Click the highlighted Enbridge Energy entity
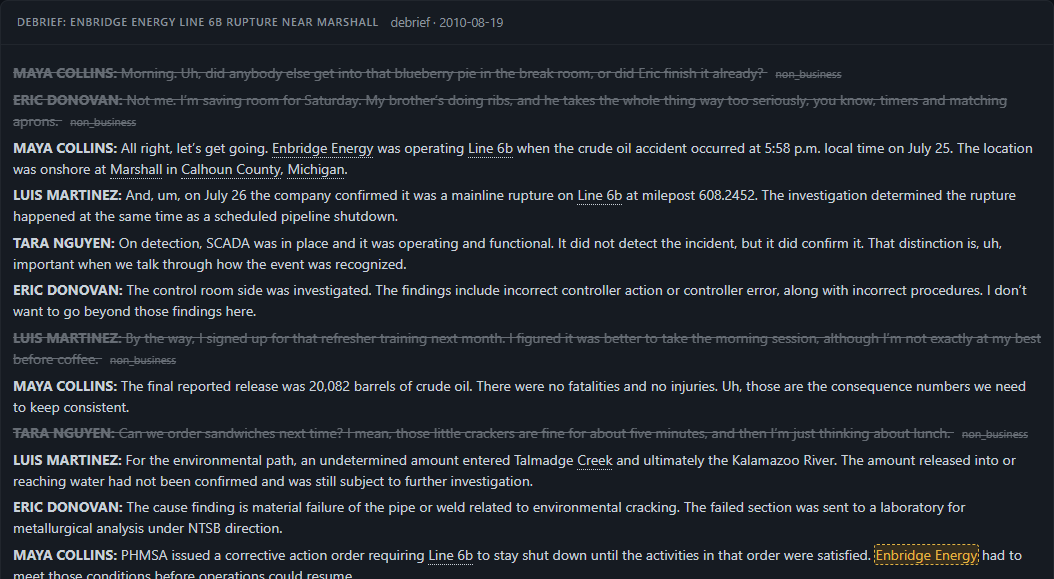Screen dimensions: 1054x579 point(926,555)
